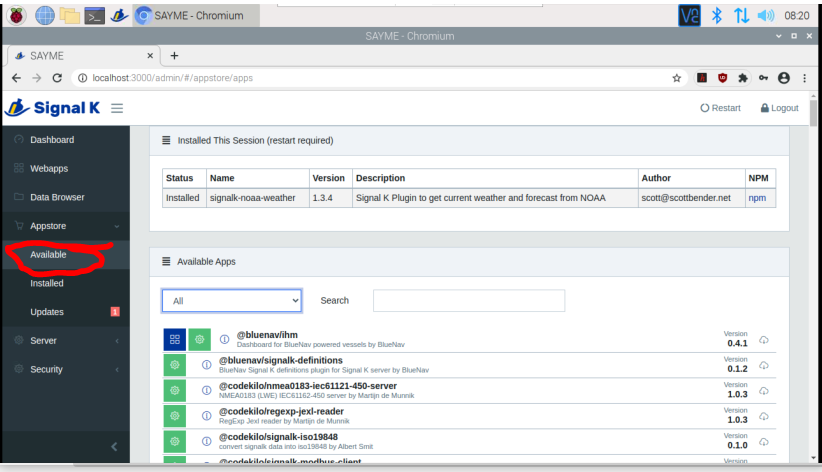Focus the app Search input field
822x472 pixels.
(469, 301)
